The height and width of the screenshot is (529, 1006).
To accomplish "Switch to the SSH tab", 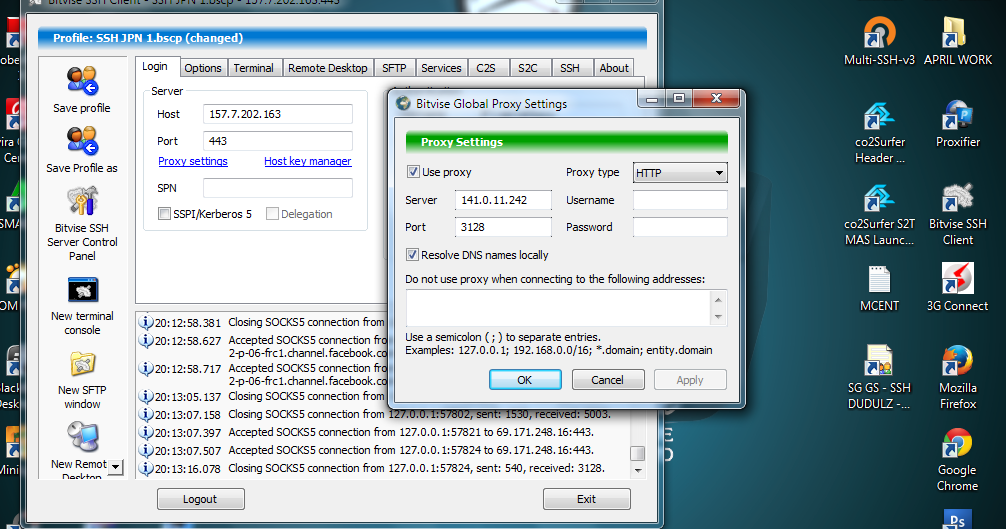I will pos(570,68).
